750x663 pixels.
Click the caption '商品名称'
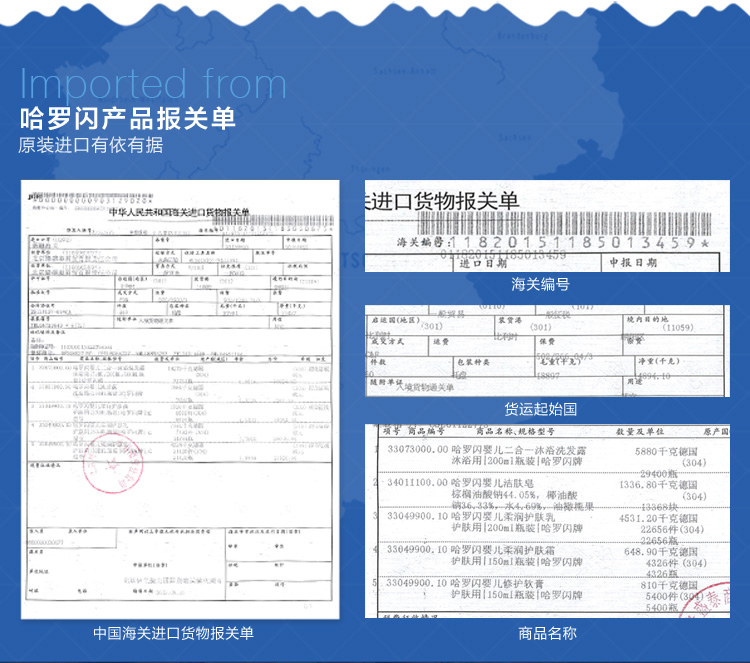click(x=547, y=633)
